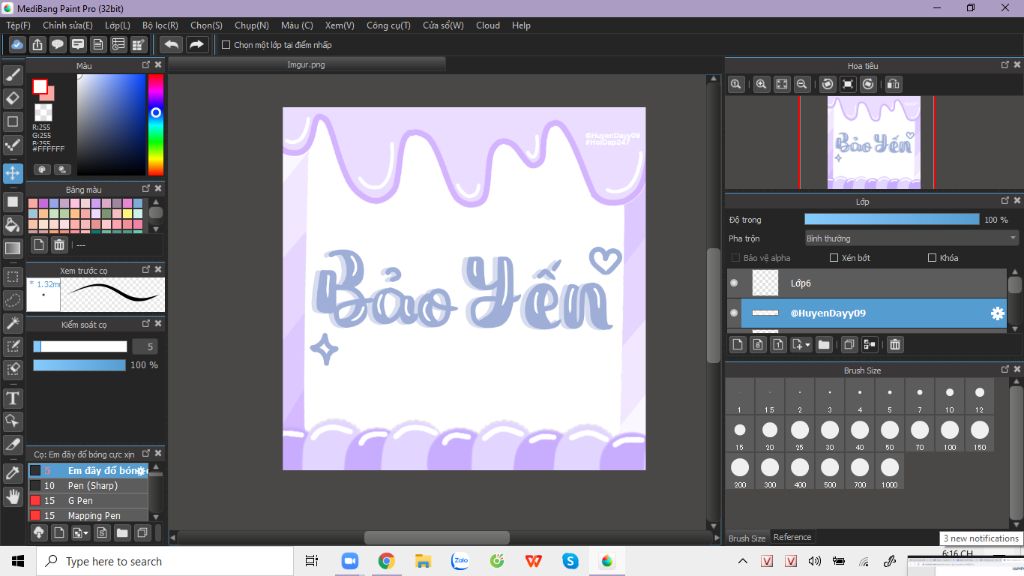Enable Xén bớt checkbox
Viewport: 1024px width, 576px height.
834,258
